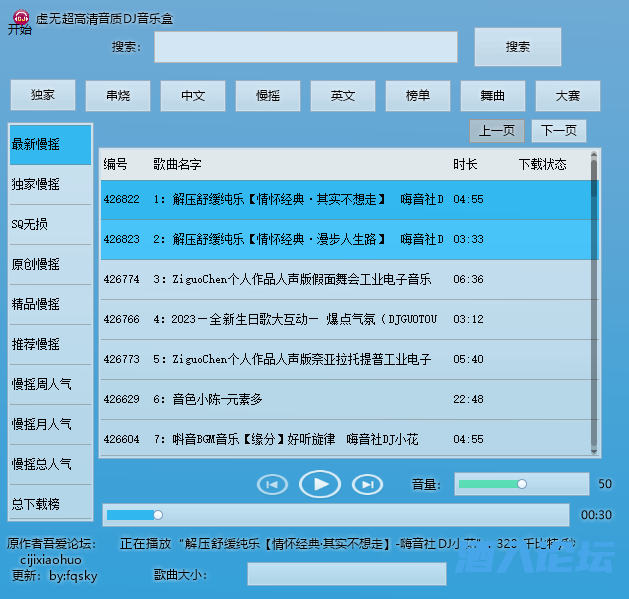Open the 榜单 charts category
Screen dimensions: 629x599
[x=418, y=95]
